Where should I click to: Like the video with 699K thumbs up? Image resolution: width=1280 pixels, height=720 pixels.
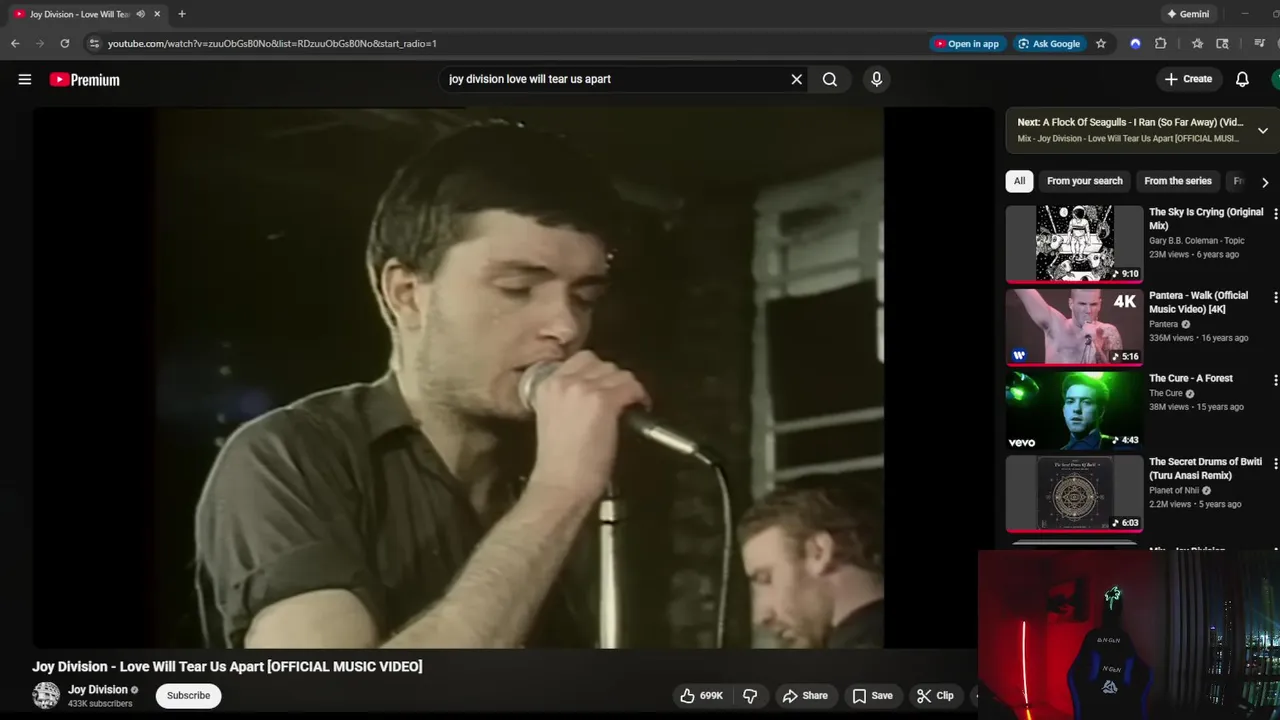(x=702, y=695)
